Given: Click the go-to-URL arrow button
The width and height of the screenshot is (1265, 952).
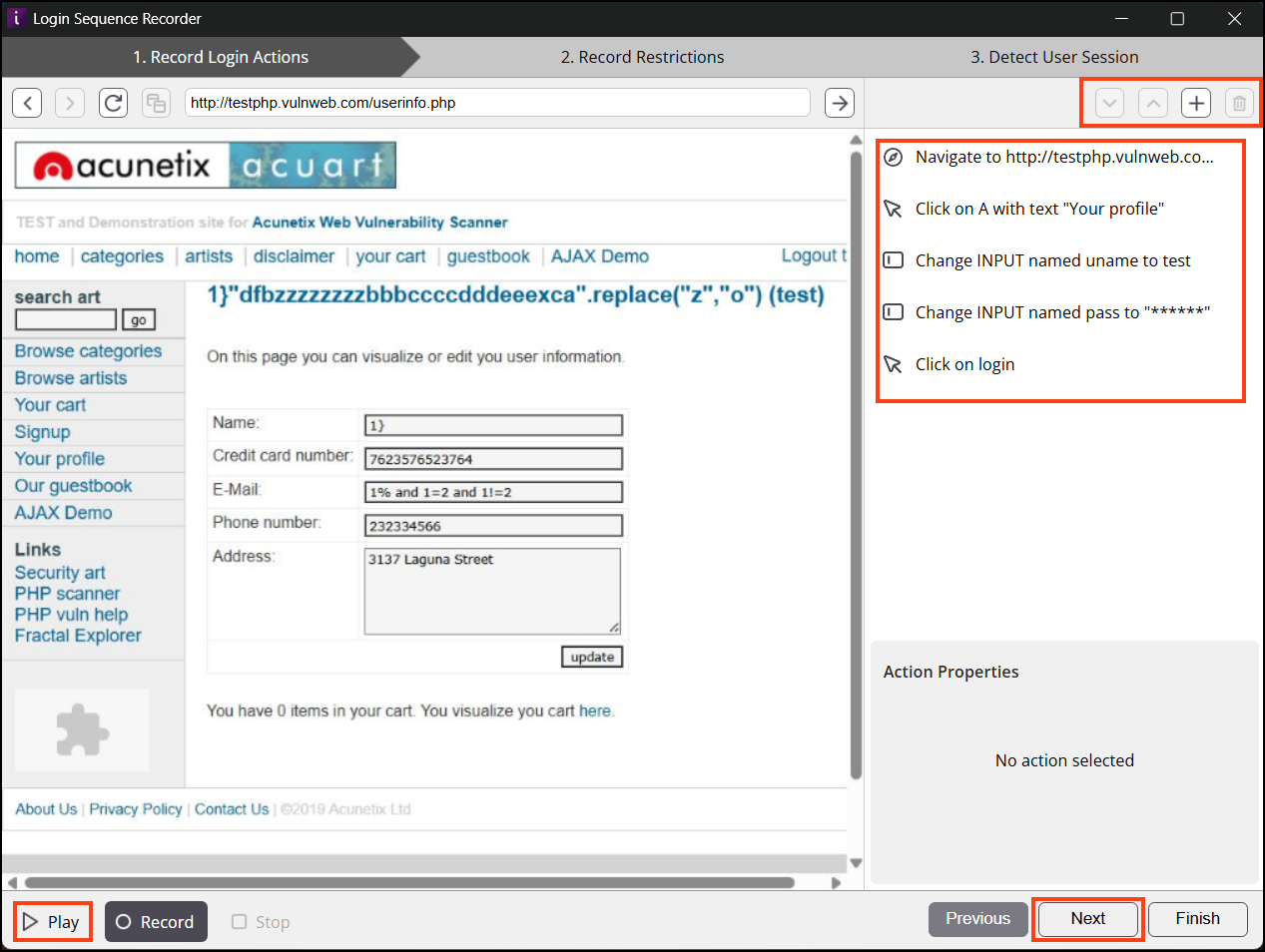Looking at the screenshot, I should click(x=840, y=103).
